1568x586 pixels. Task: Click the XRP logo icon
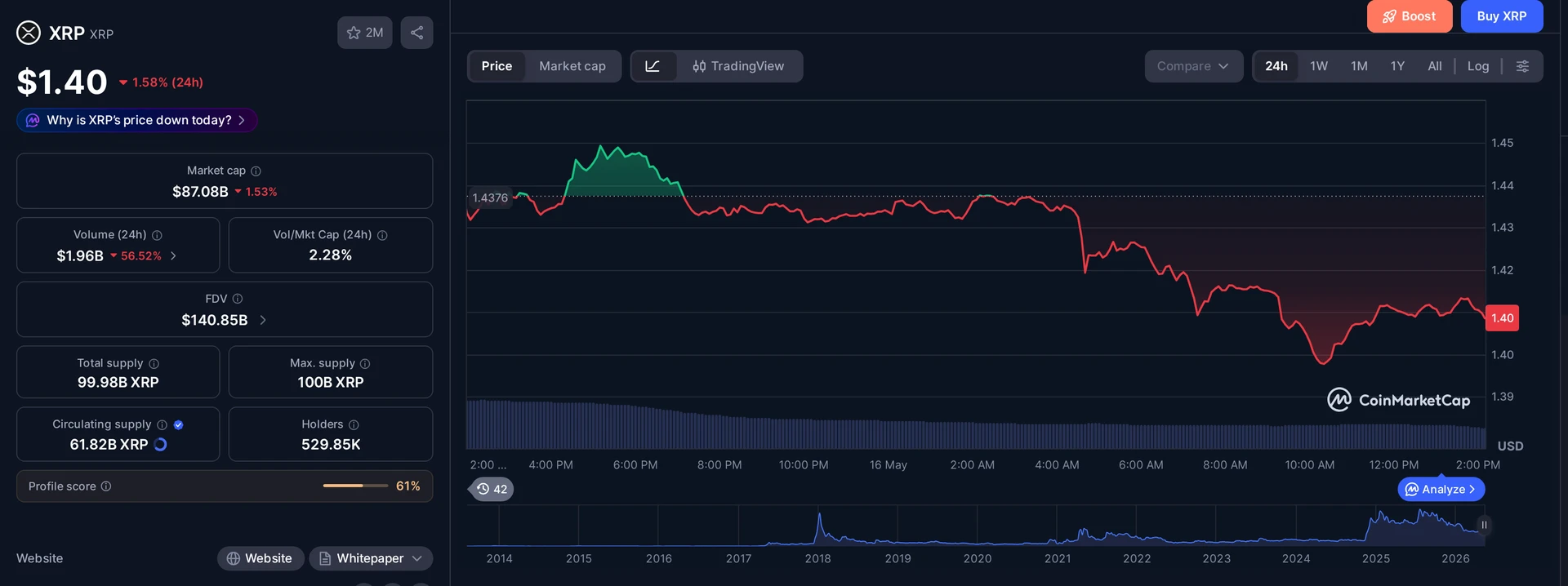point(29,33)
